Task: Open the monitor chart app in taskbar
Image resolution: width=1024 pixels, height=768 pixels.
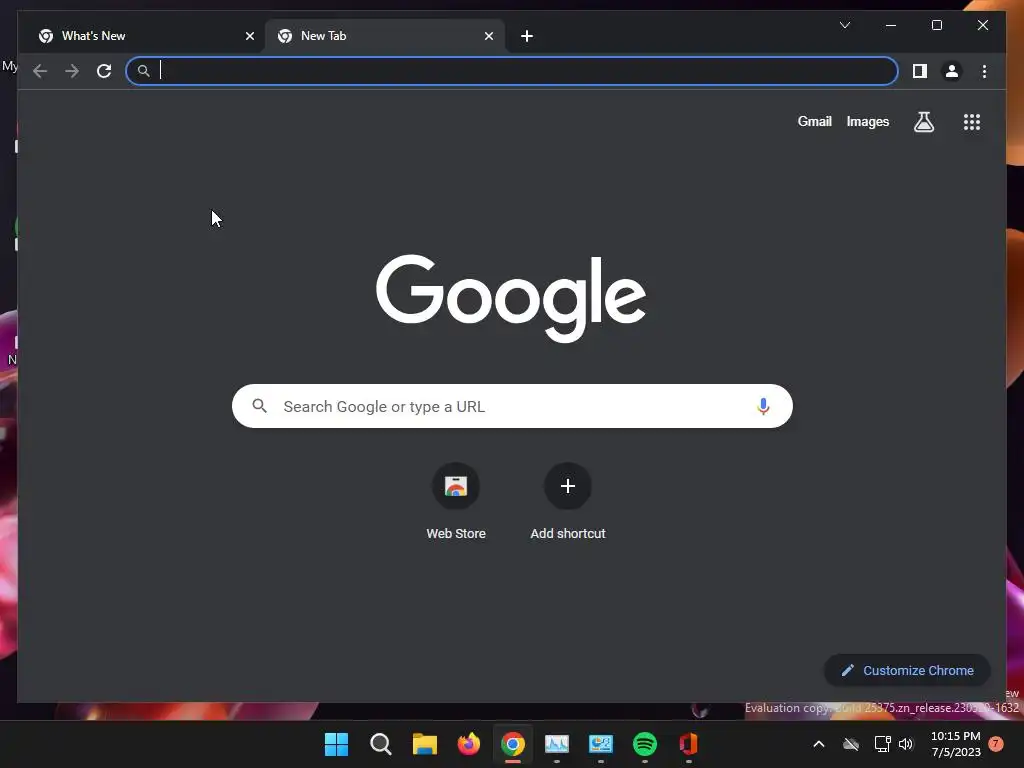Action: click(556, 744)
